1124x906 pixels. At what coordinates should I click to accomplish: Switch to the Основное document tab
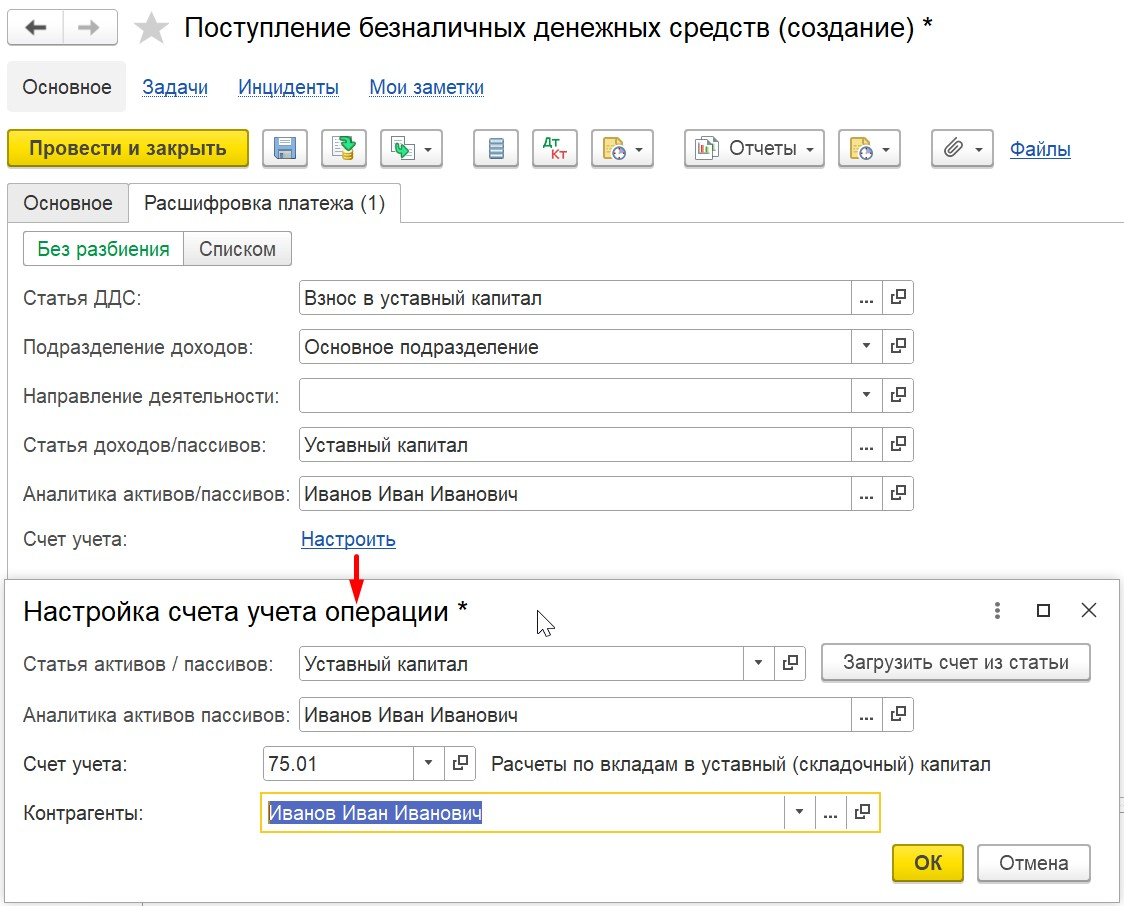(x=68, y=203)
